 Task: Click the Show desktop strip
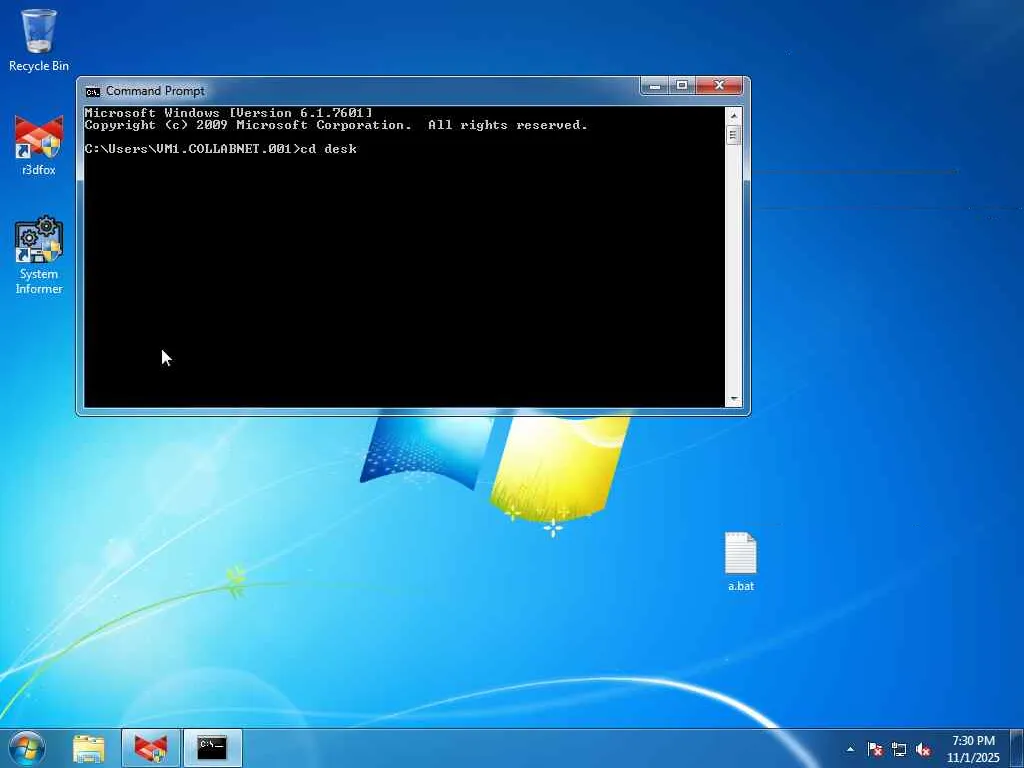[1017, 748]
